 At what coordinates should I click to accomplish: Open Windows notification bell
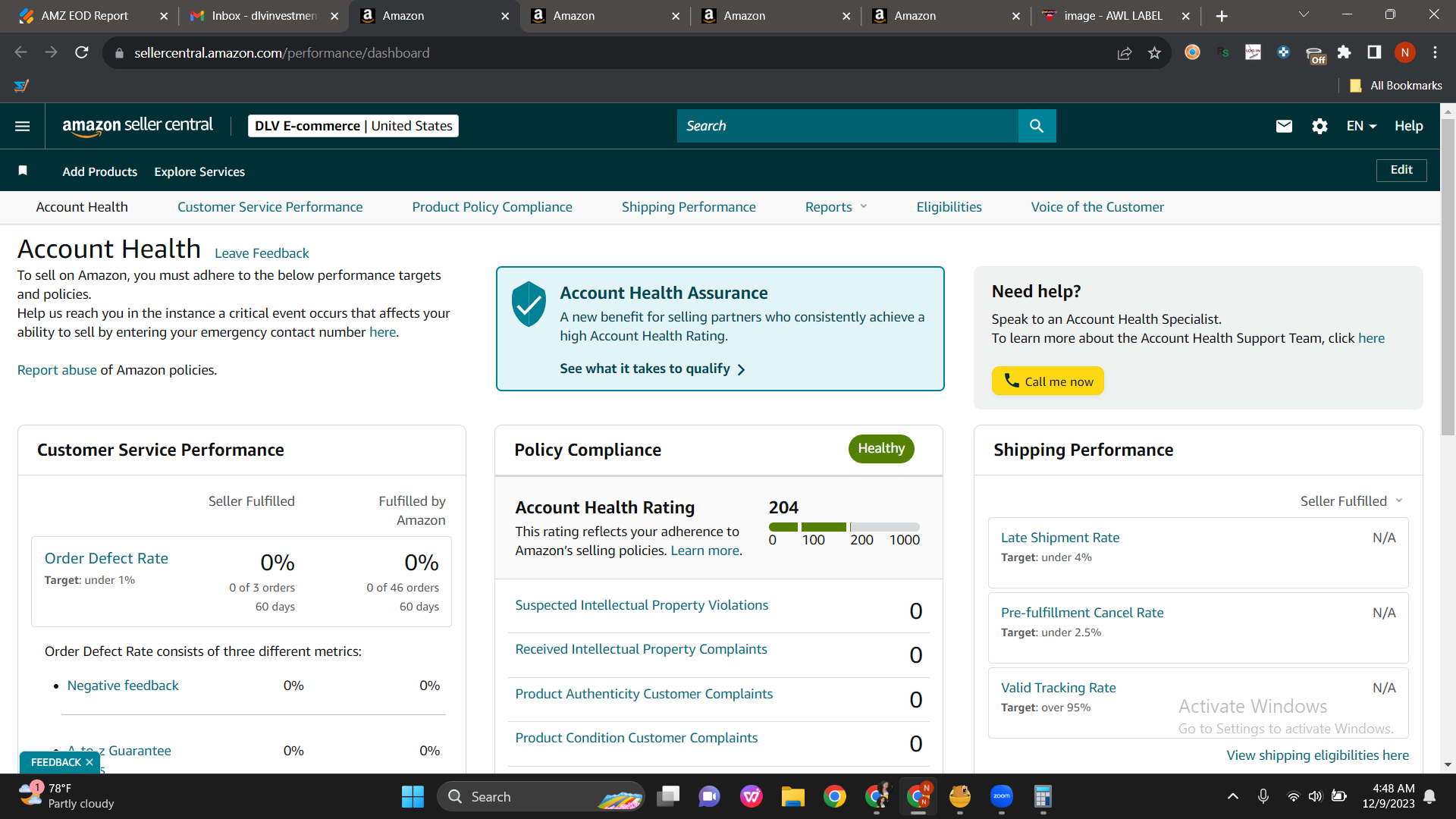click(1429, 796)
